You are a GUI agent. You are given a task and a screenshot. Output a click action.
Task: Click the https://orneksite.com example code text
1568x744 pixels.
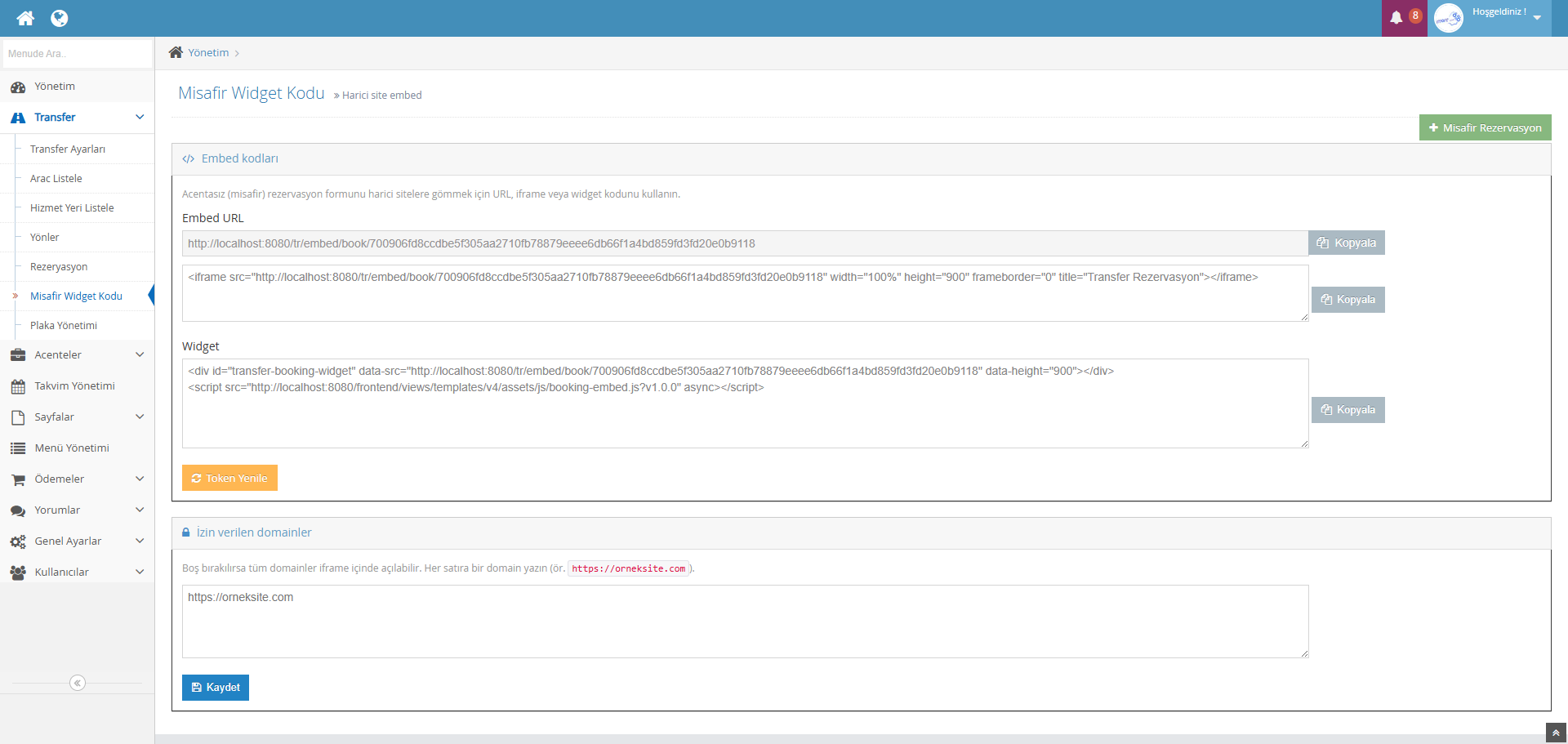629,568
